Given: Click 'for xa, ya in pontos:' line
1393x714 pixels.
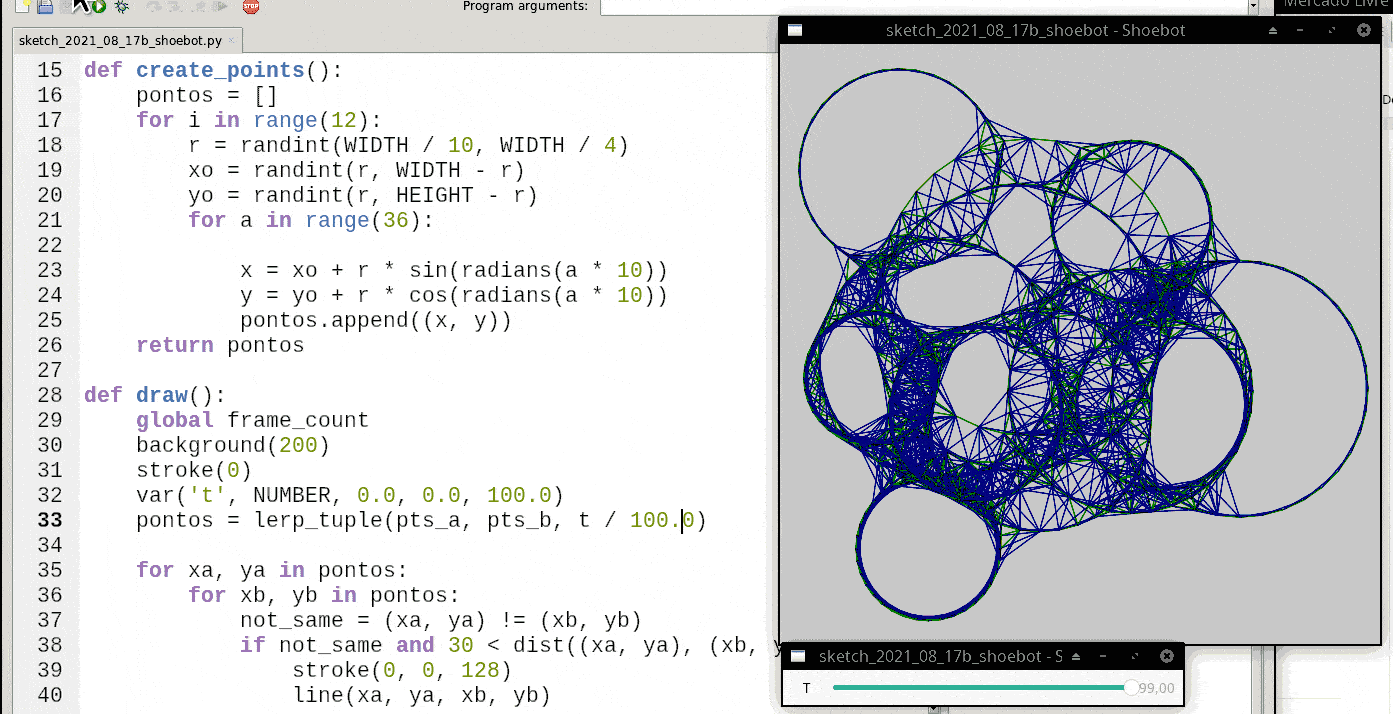Looking at the screenshot, I should pos(272,570).
